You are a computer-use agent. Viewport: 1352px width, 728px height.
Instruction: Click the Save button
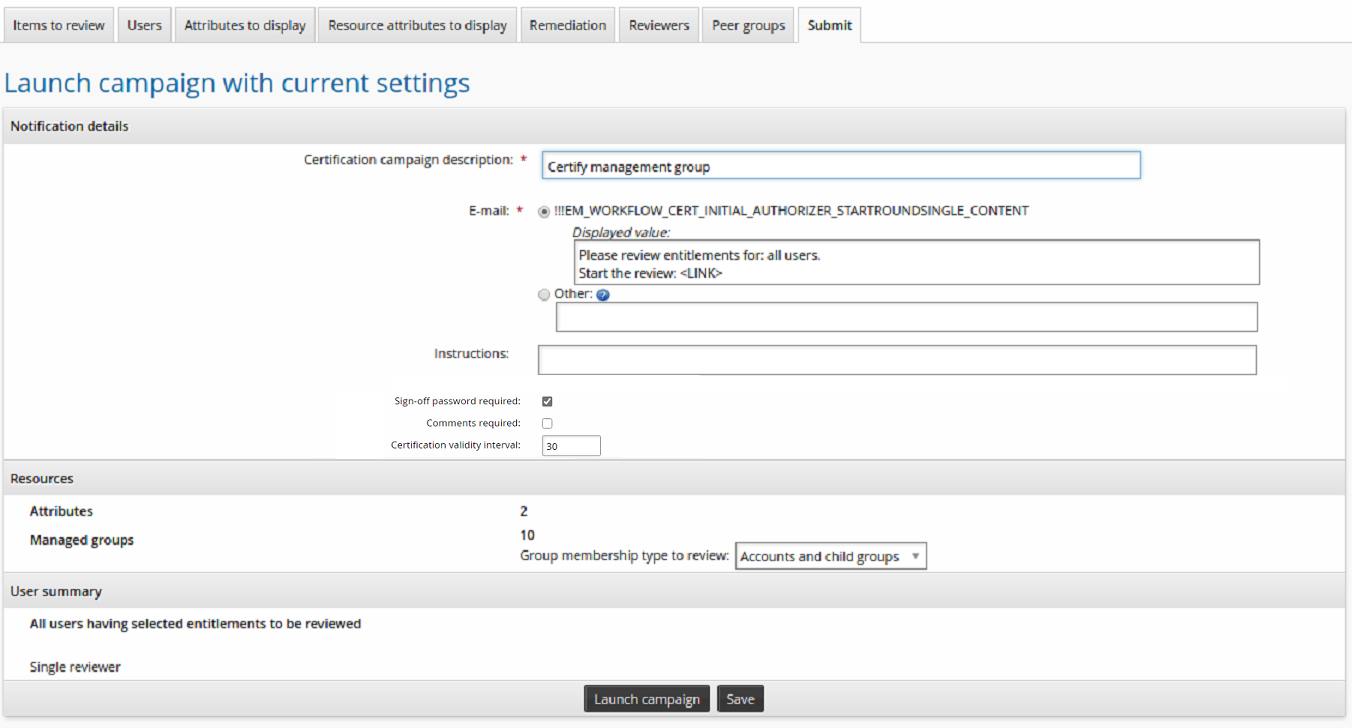click(740, 699)
